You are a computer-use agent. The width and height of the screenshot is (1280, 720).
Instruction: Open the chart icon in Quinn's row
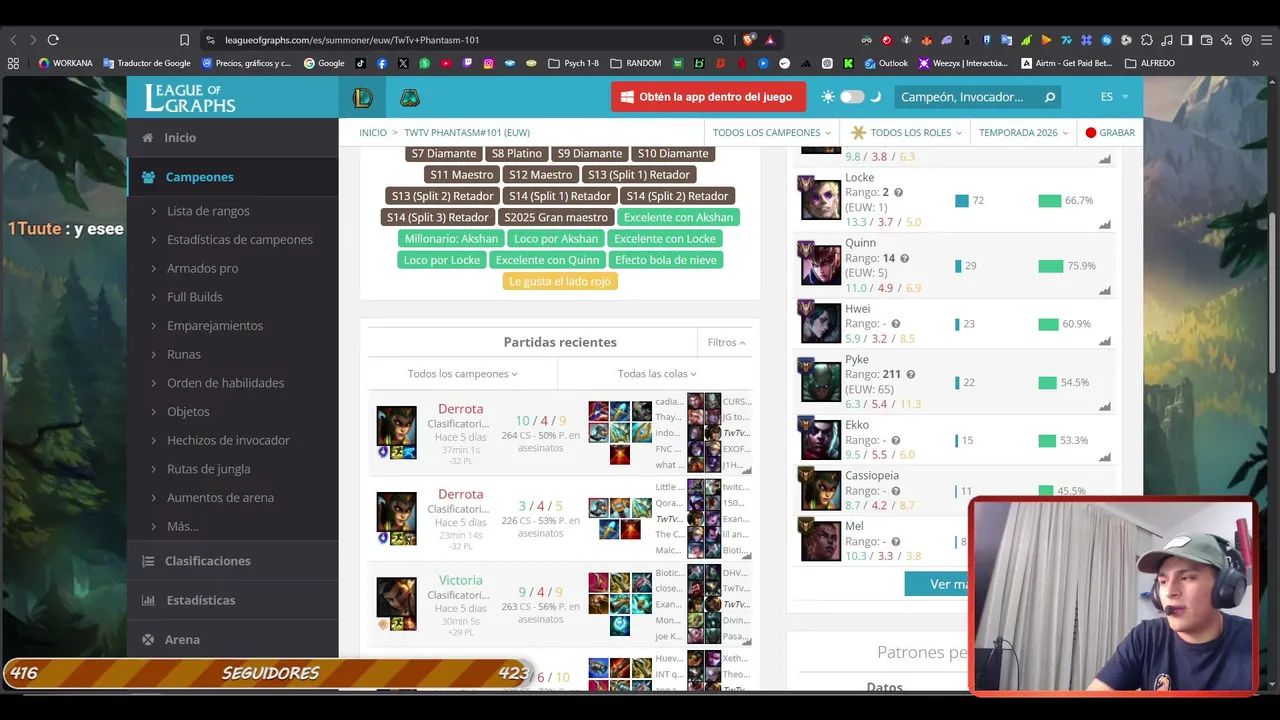click(1105, 290)
